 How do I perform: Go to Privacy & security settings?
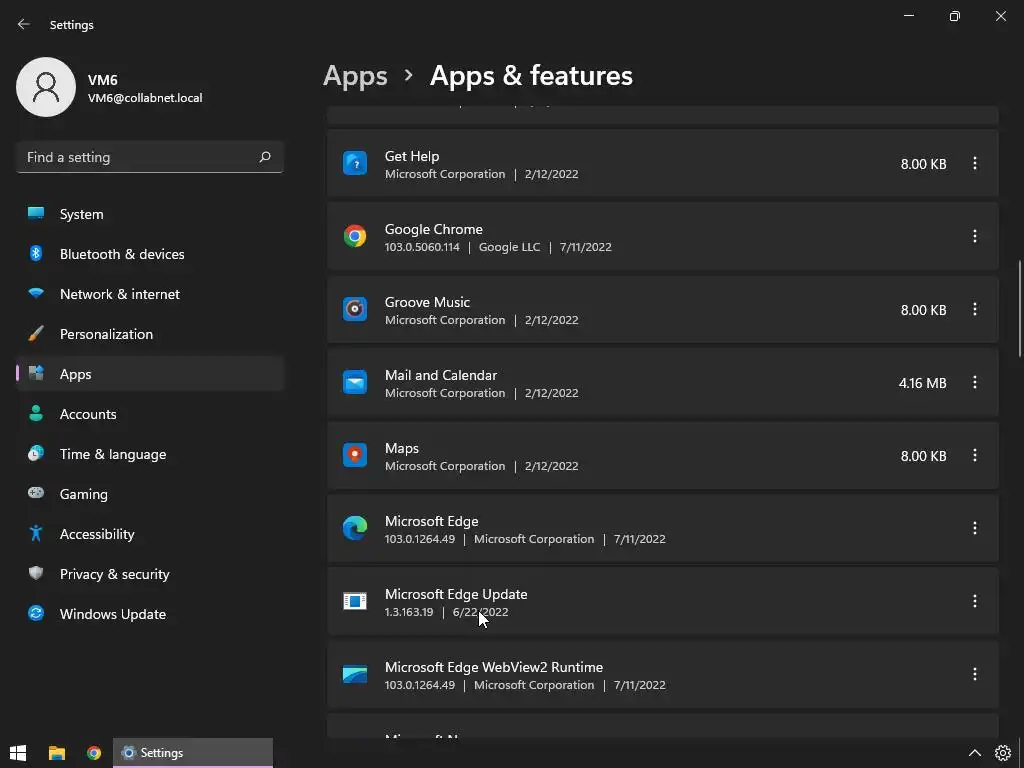[114, 574]
